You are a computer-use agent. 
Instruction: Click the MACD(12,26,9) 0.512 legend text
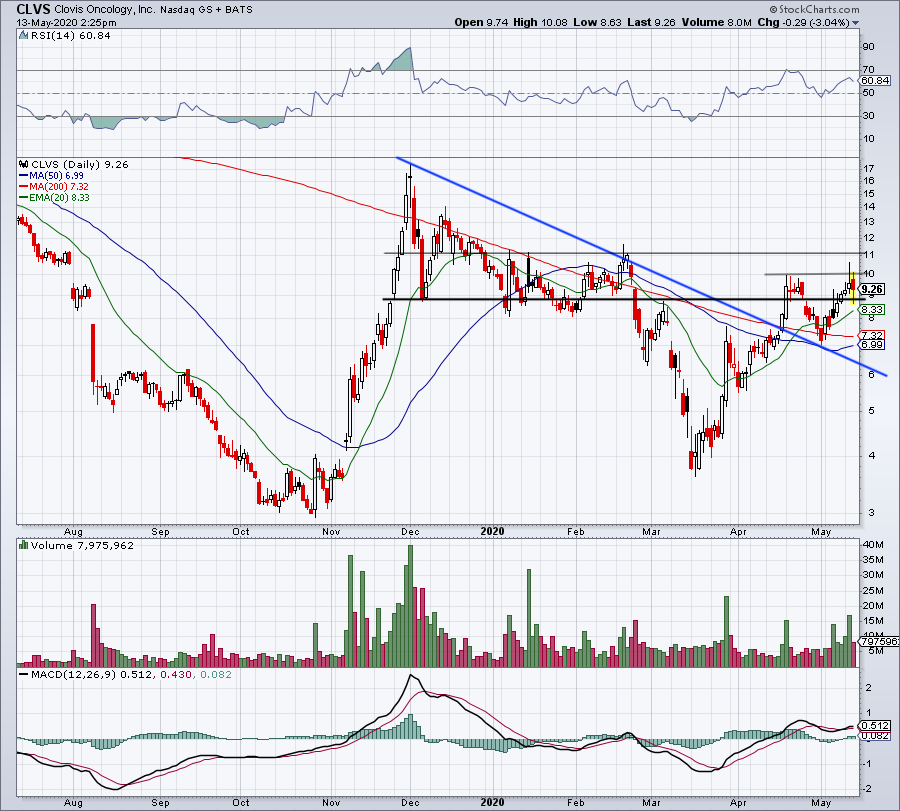[92, 674]
